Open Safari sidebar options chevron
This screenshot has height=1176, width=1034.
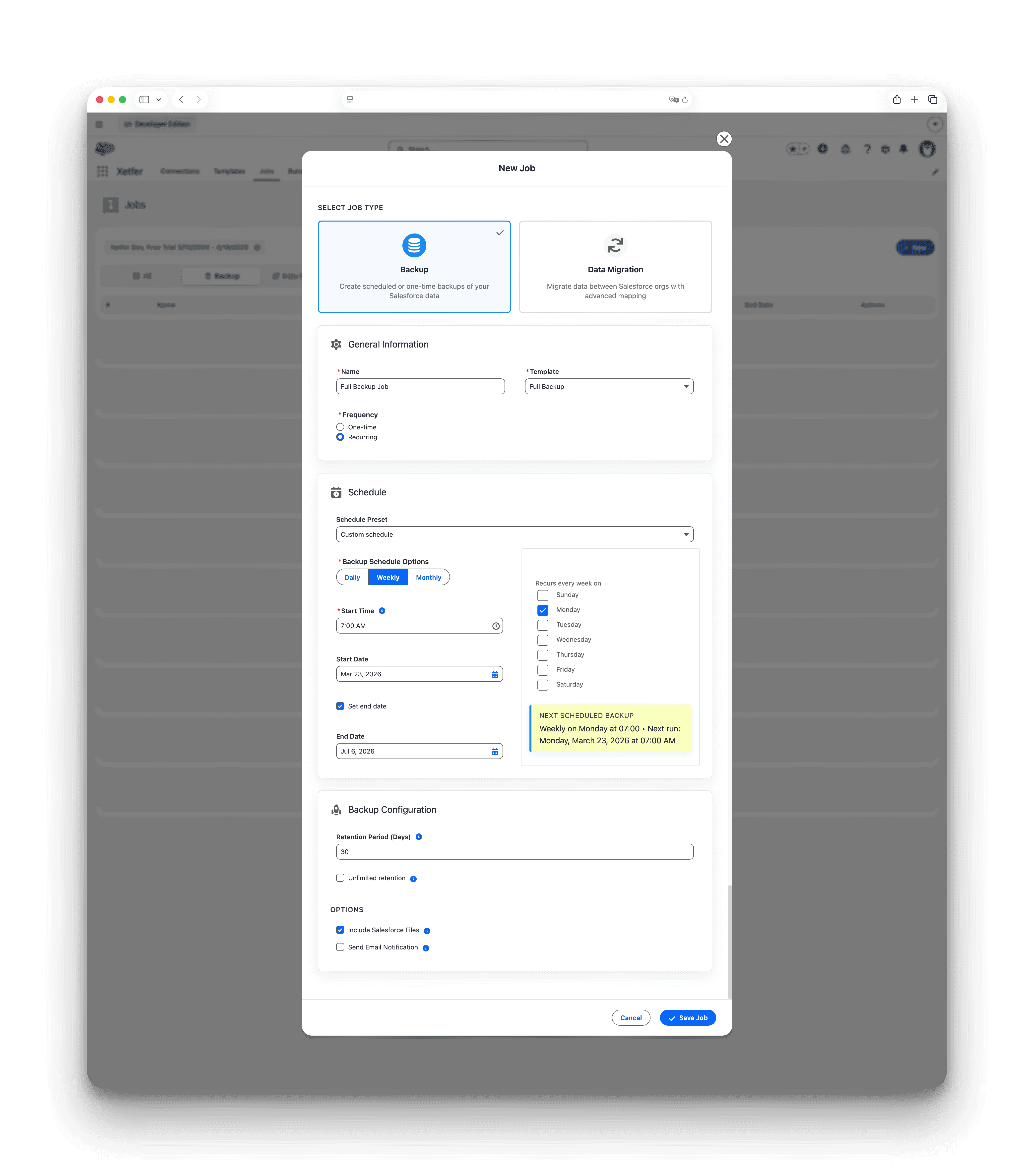(159, 100)
